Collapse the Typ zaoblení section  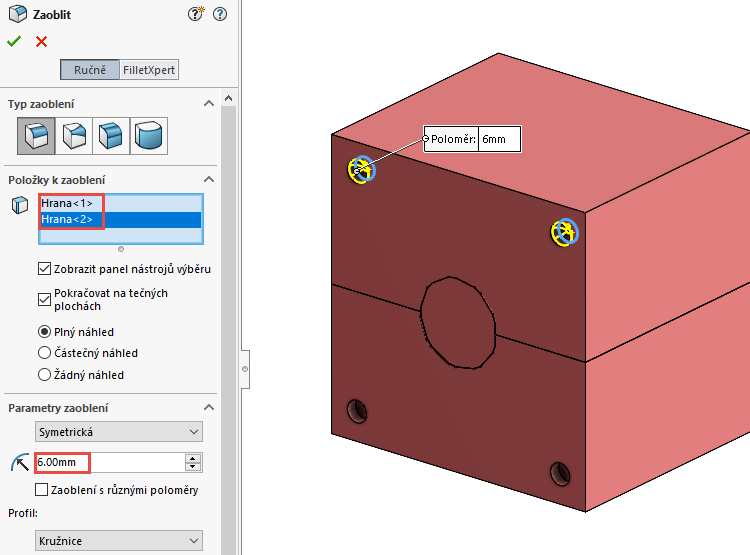(x=209, y=103)
